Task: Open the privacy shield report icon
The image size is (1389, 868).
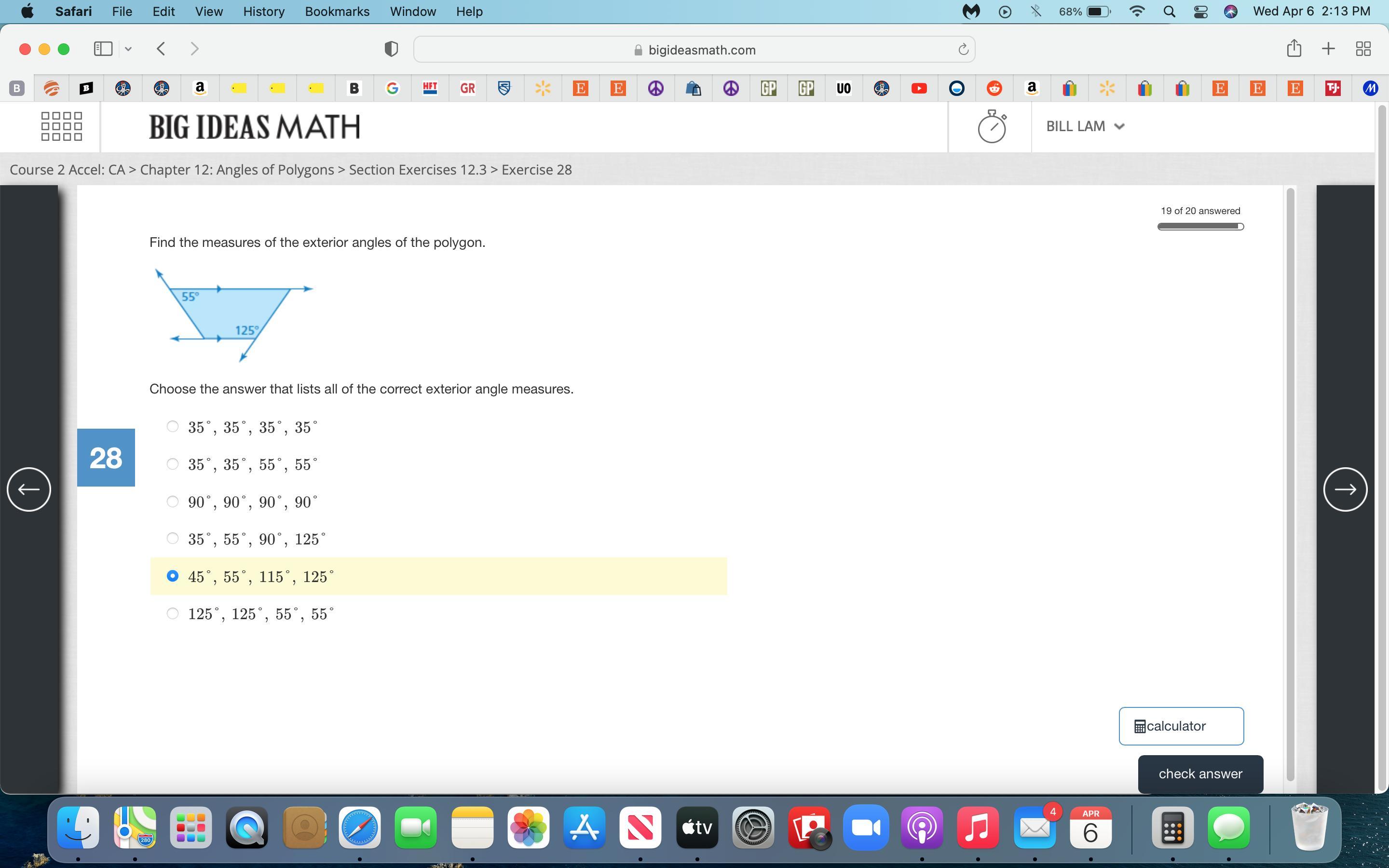Action: coord(391,49)
